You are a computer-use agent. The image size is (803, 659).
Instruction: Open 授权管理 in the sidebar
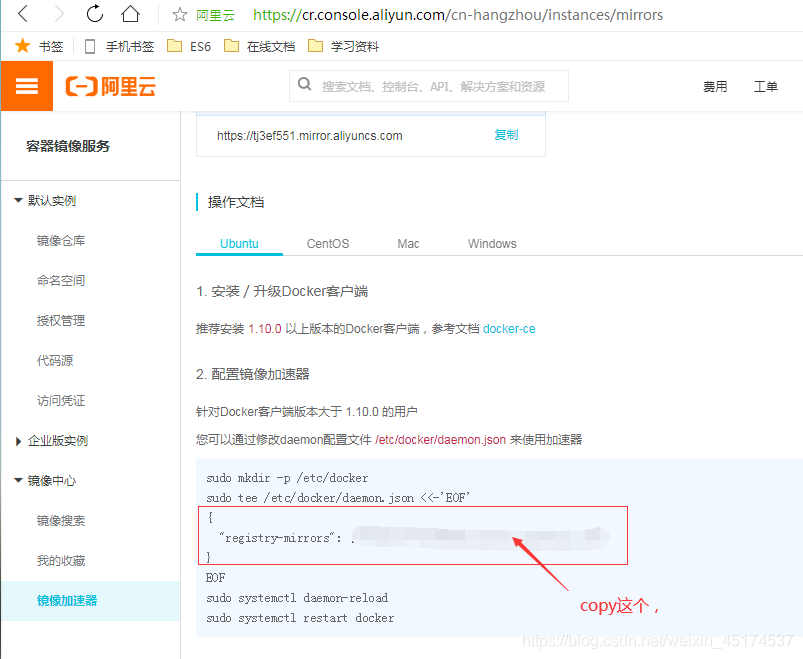click(x=61, y=321)
